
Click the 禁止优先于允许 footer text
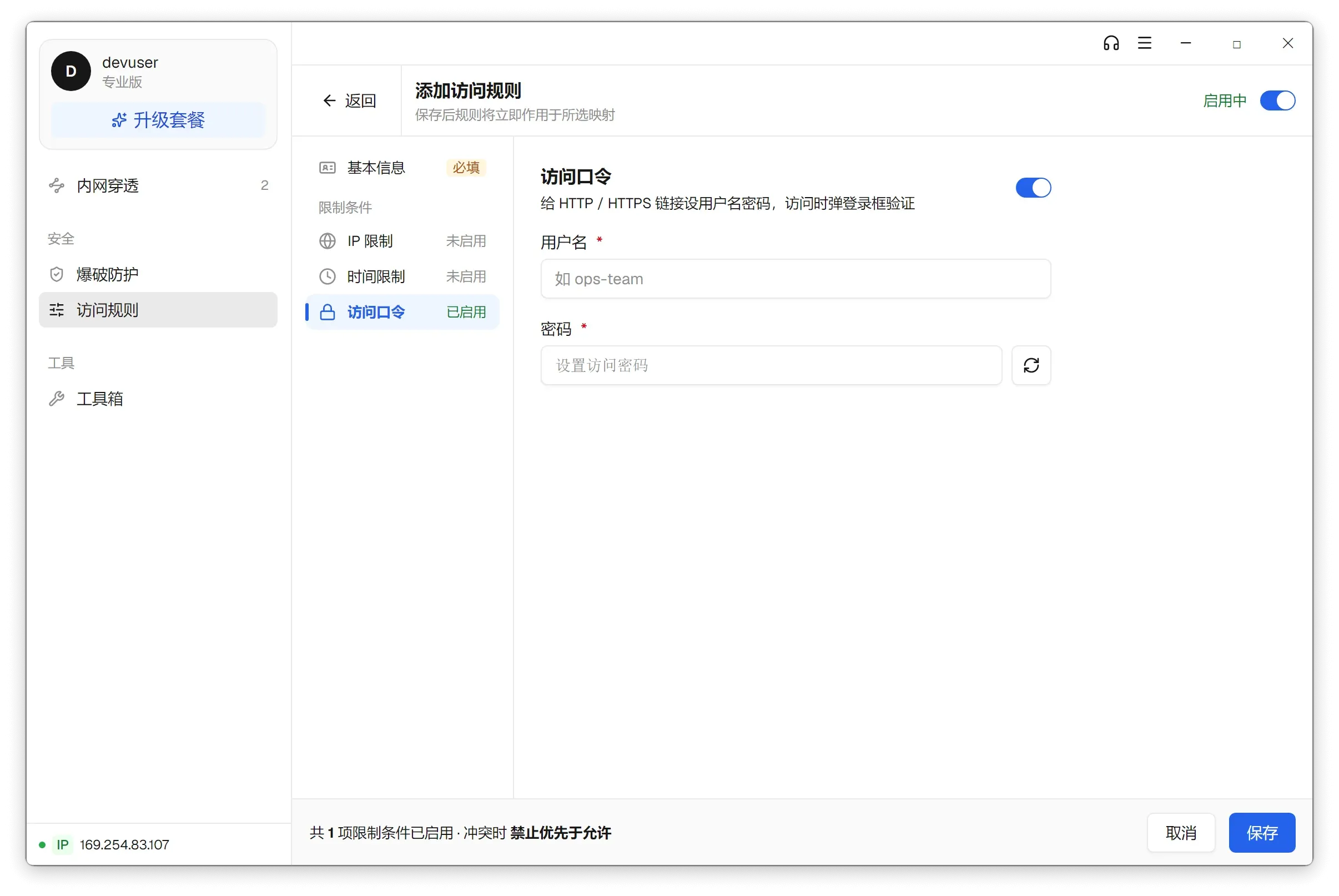[560, 833]
